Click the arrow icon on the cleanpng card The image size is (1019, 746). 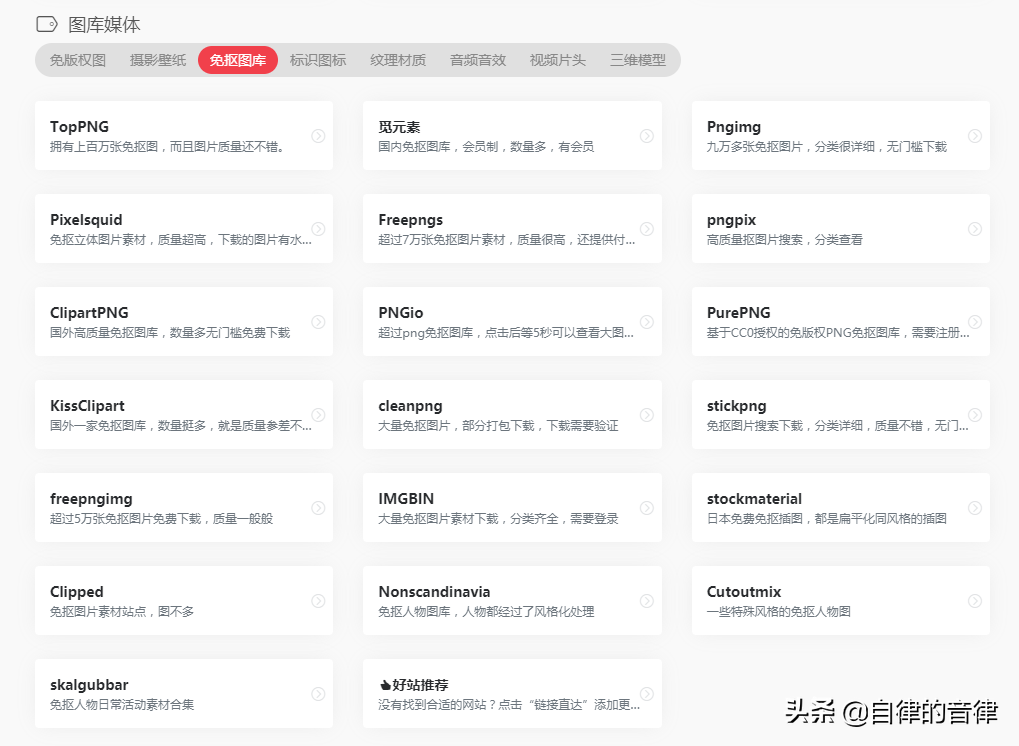point(647,415)
